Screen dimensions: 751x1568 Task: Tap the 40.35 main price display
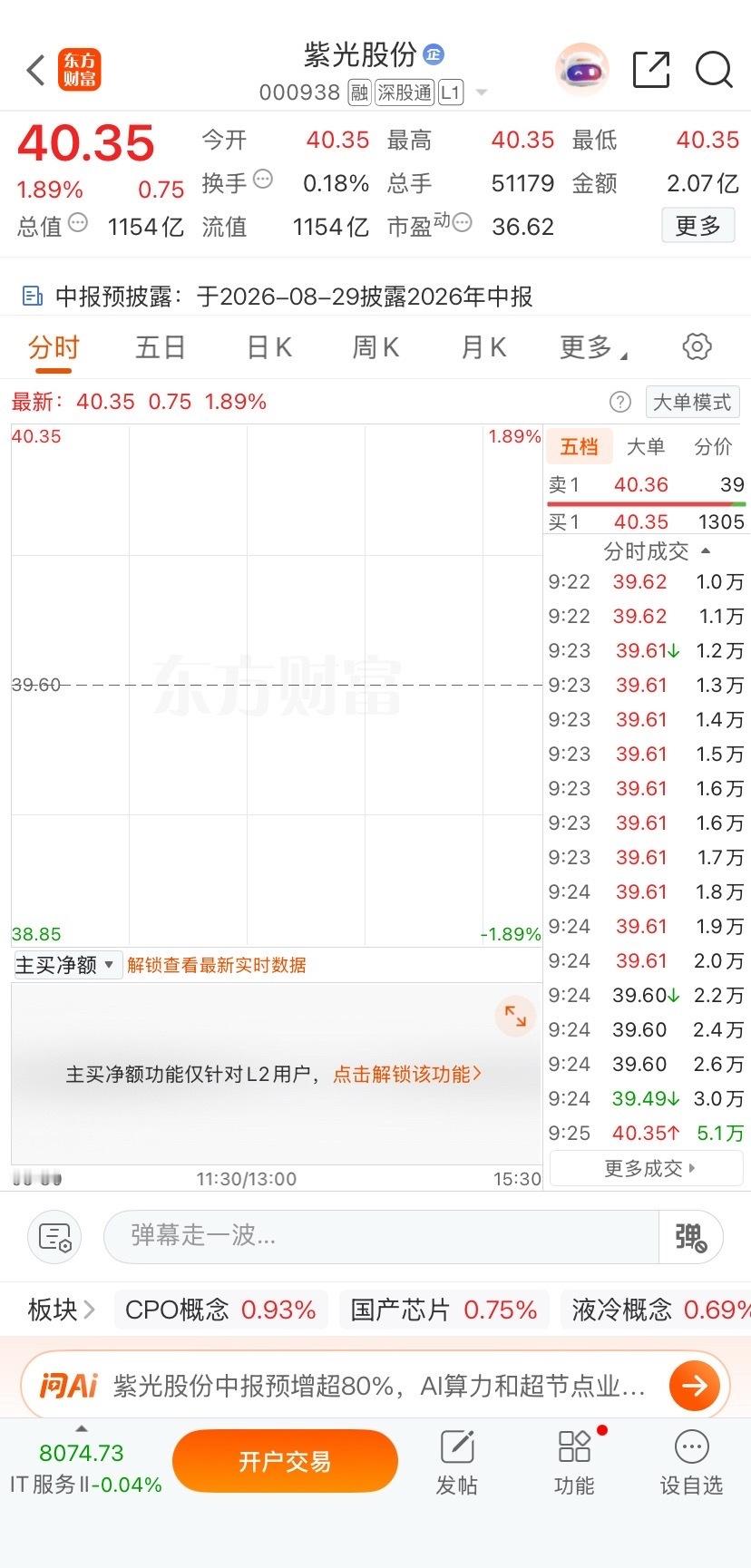pyautogui.click(x=86, y=143)
